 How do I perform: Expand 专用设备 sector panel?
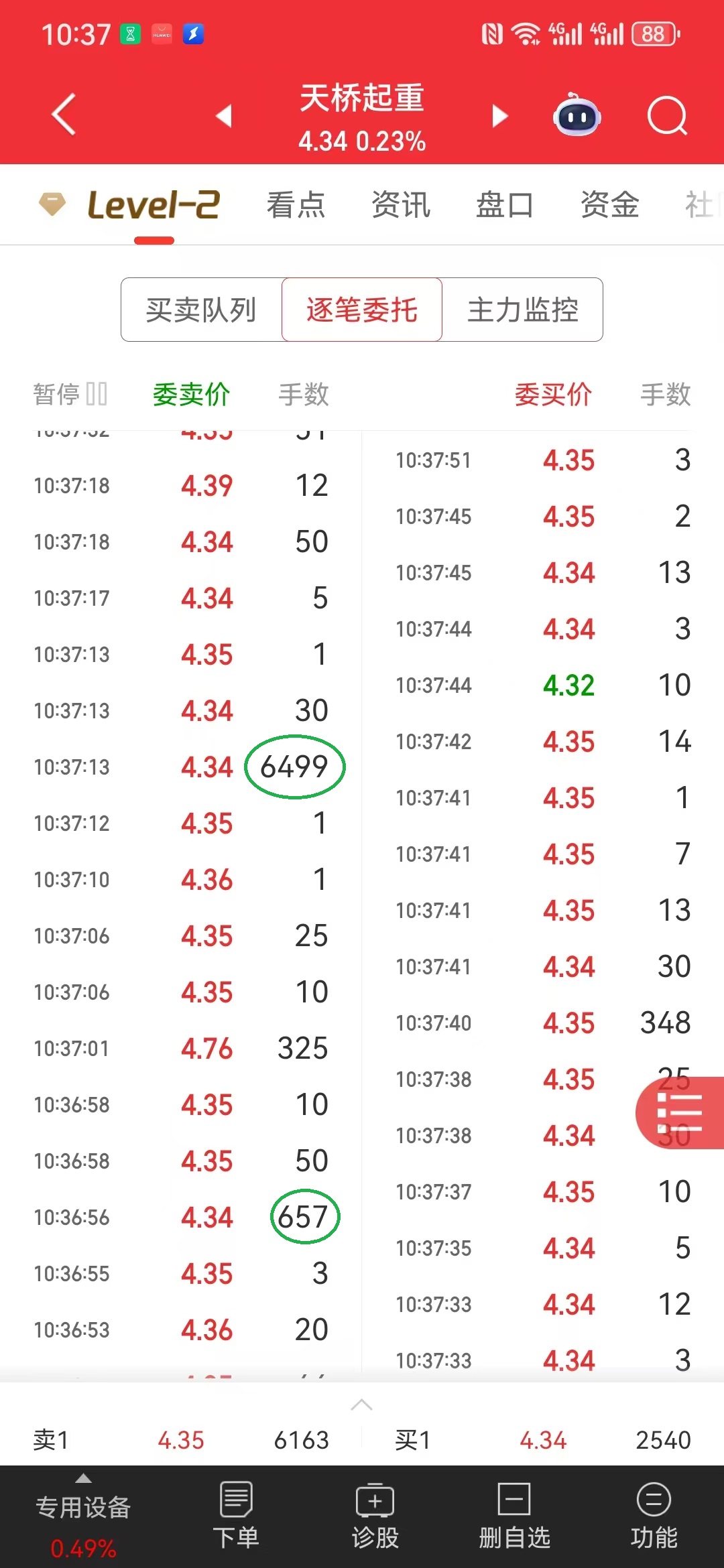click(82, 1508)
